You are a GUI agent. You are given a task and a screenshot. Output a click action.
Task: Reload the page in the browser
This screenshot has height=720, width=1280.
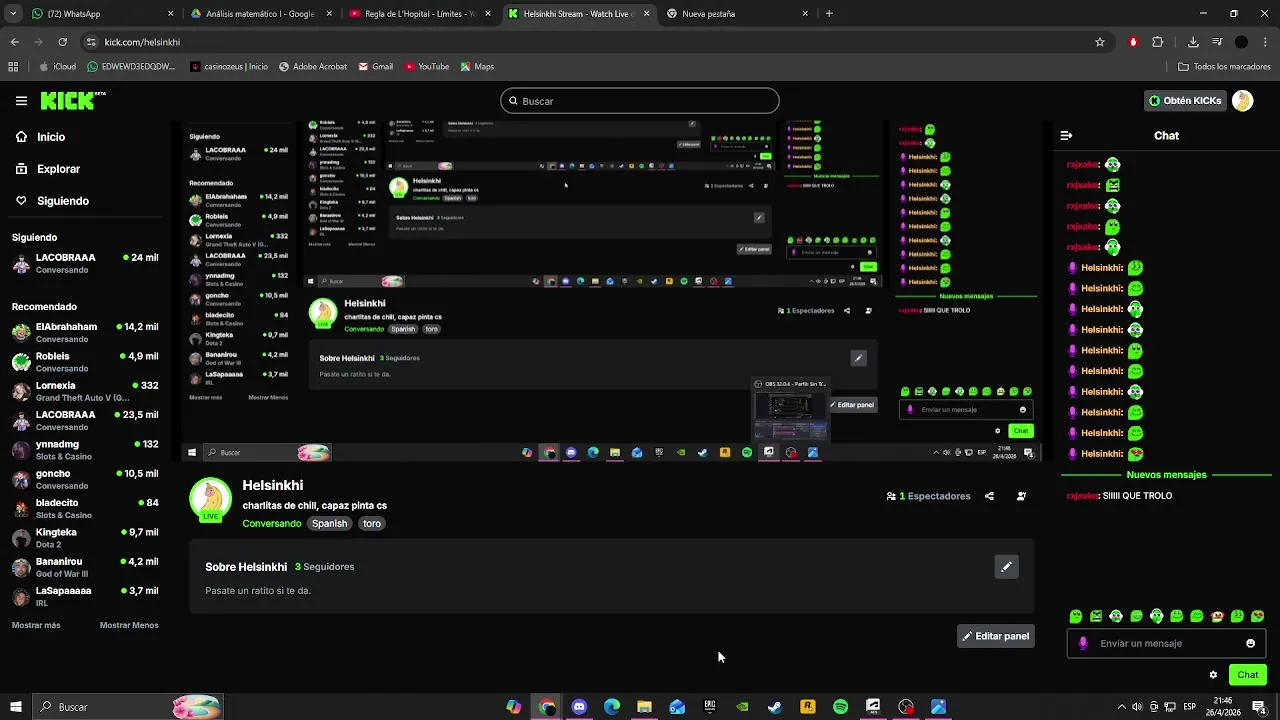pyautogui.click(x=62, y=42)
